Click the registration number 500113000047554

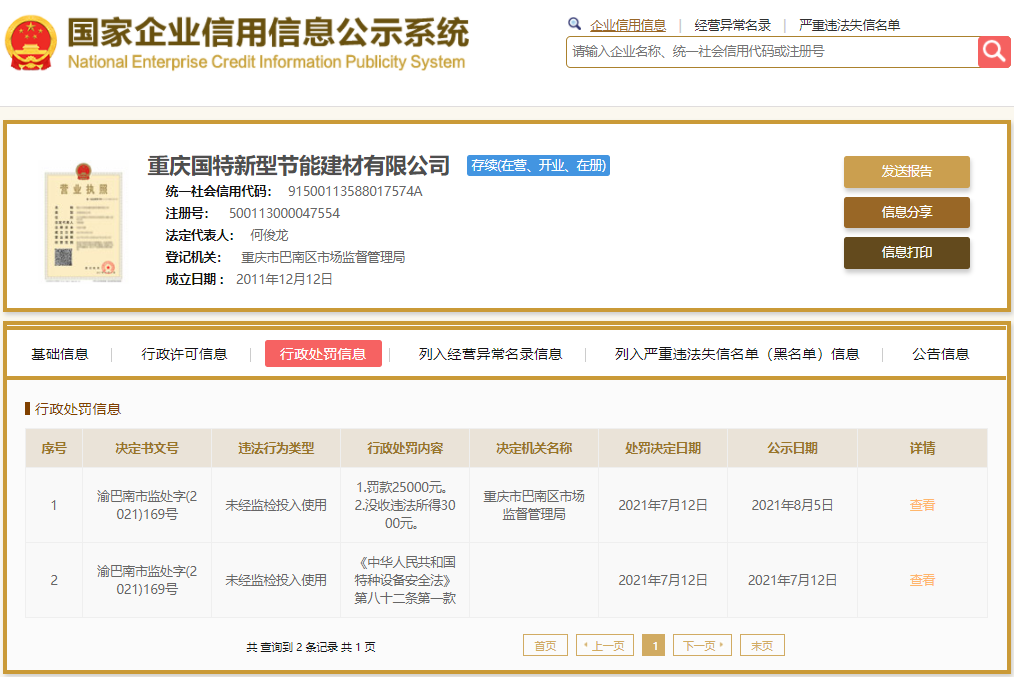(x=284, y=213)
